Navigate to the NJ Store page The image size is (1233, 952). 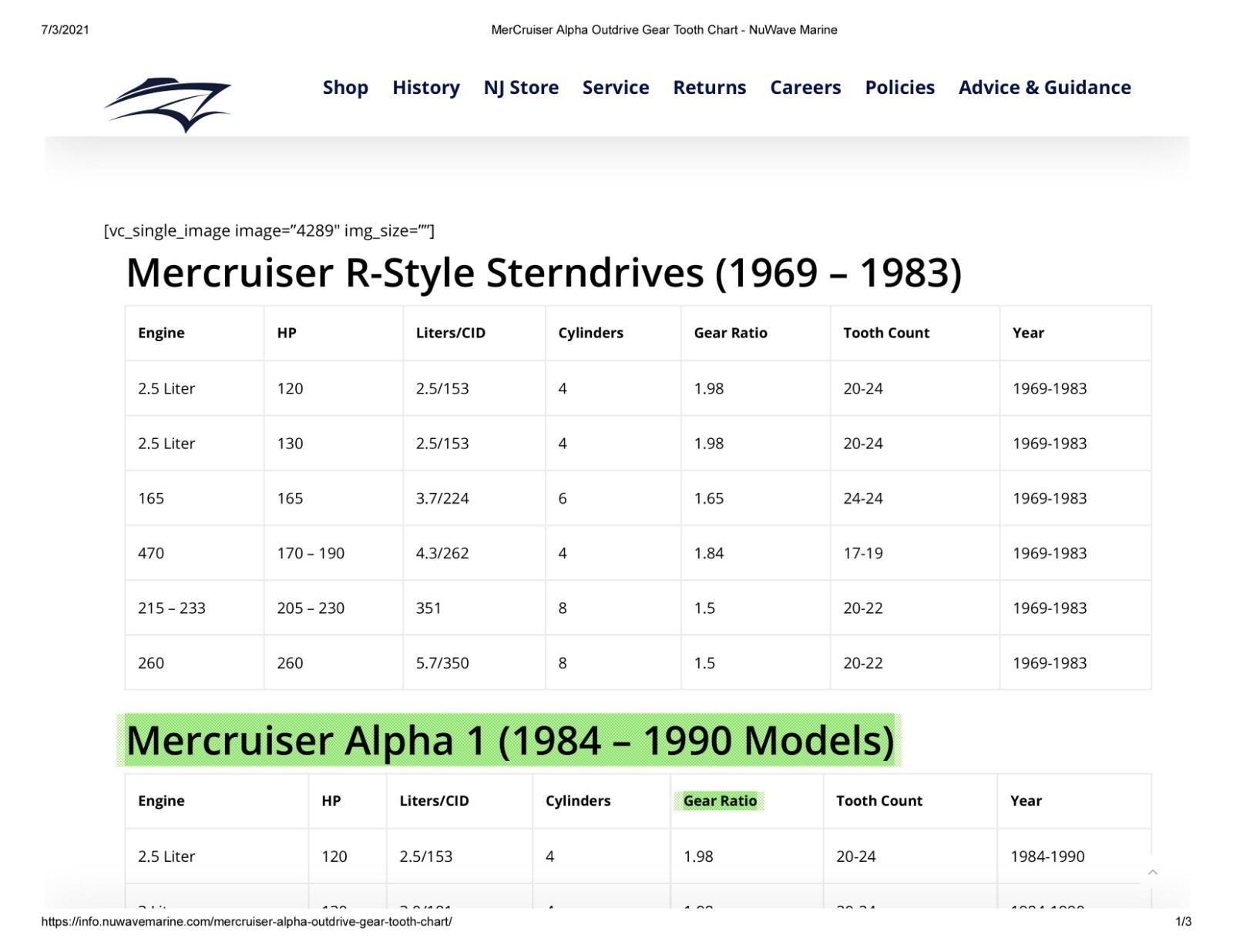click(521, 88)
